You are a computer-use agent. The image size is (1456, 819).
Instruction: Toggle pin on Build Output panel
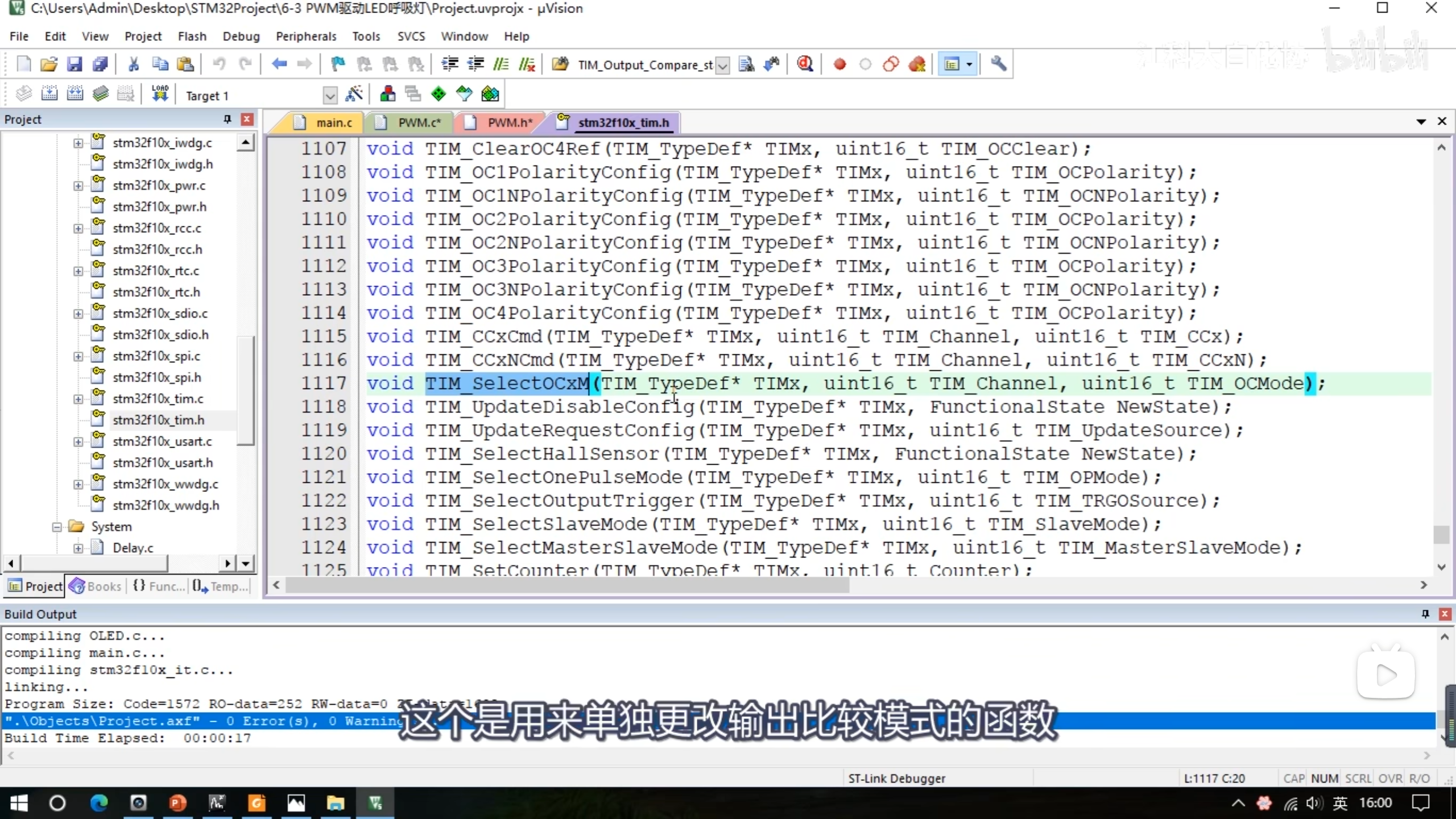pyautogui.click(x=1425, y=614)
